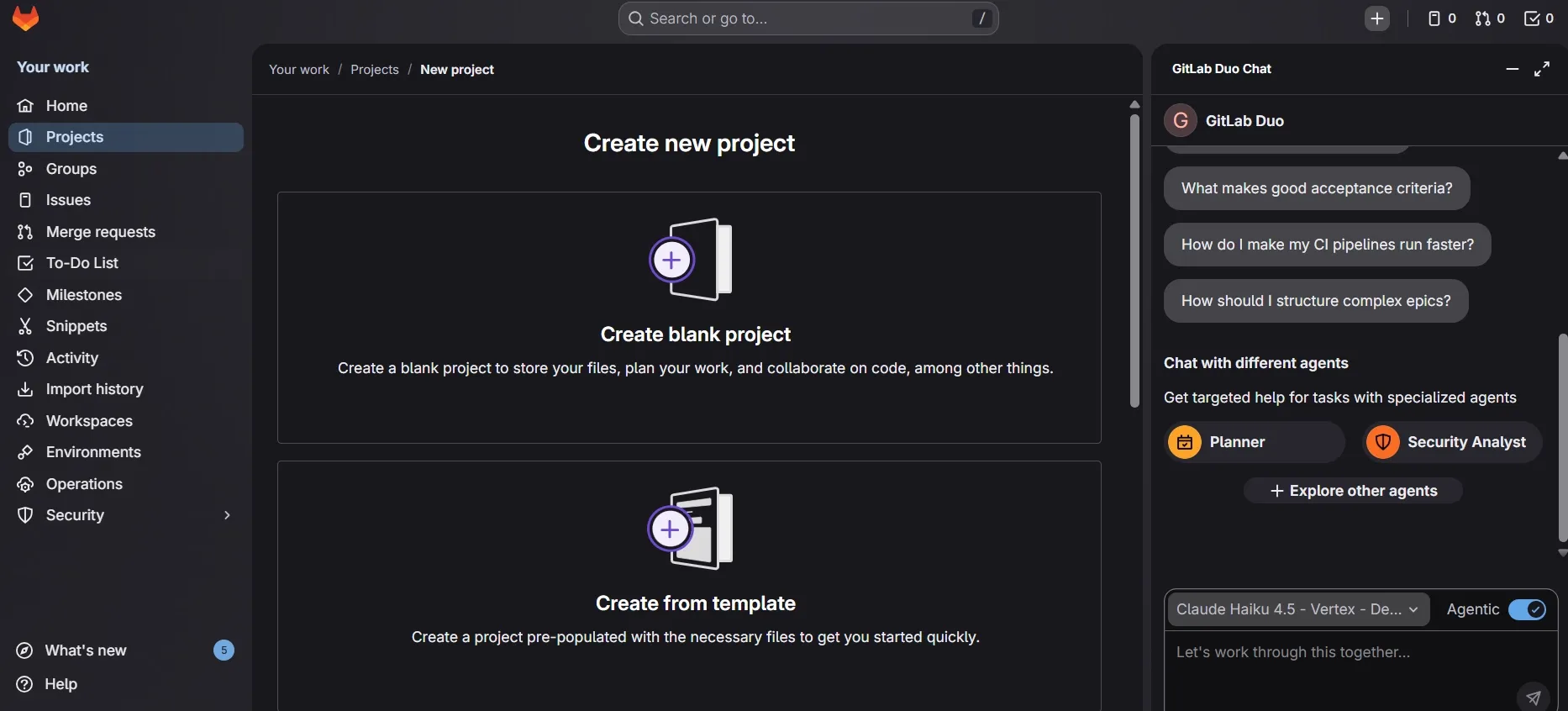Click the send message paper plane icon

point(1534,697)
